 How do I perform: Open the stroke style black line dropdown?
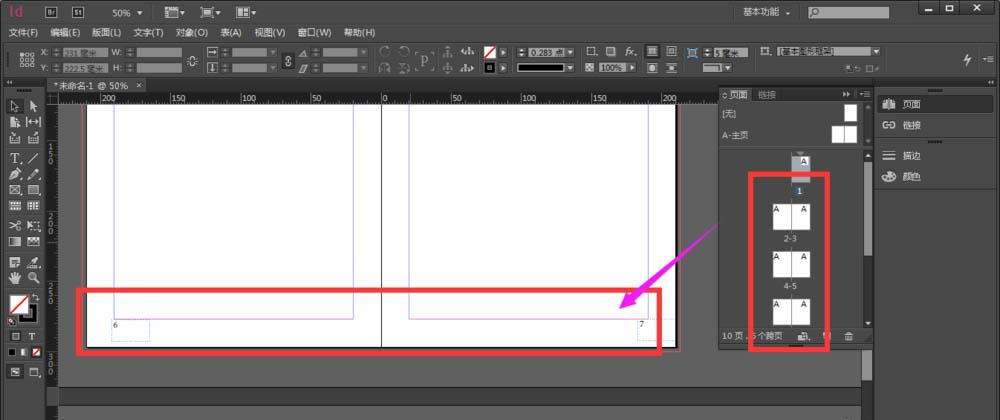(x=570, y=68)
